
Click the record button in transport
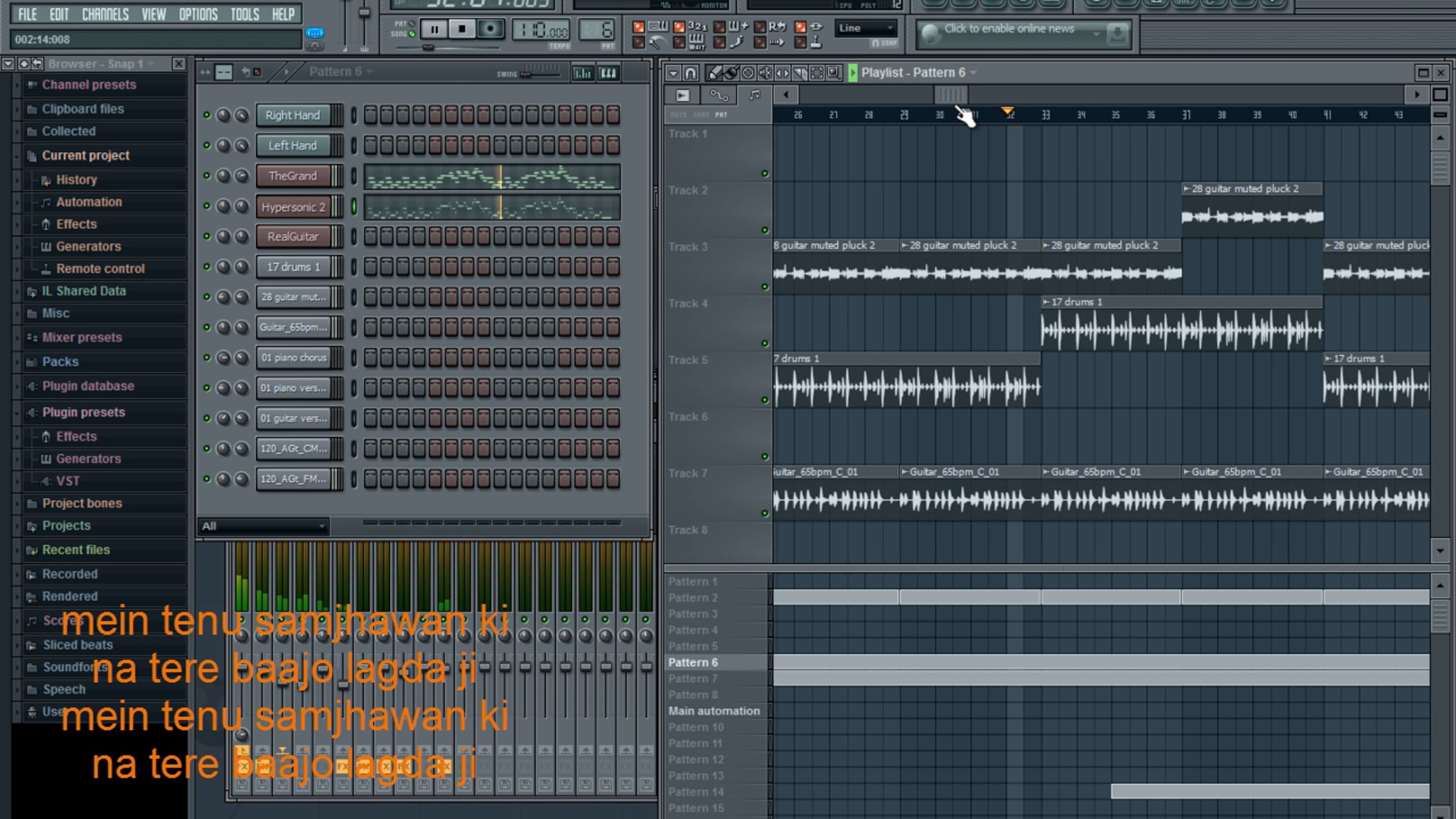tap(489, 29)
